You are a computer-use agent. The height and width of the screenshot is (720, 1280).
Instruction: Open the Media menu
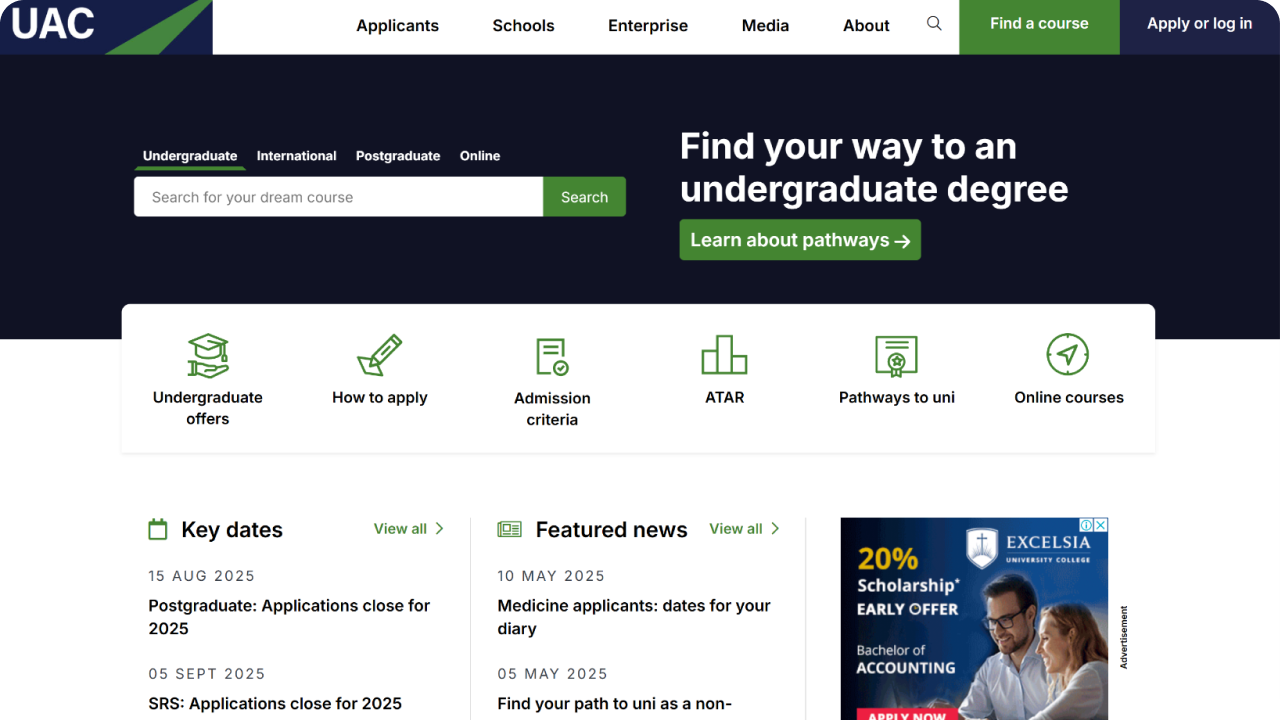(x=765, y=26)
